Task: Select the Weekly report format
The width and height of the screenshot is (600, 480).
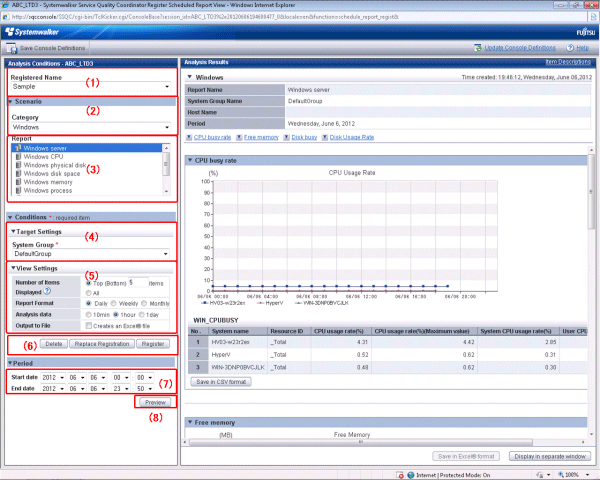Action: click(x=114, y=303)
